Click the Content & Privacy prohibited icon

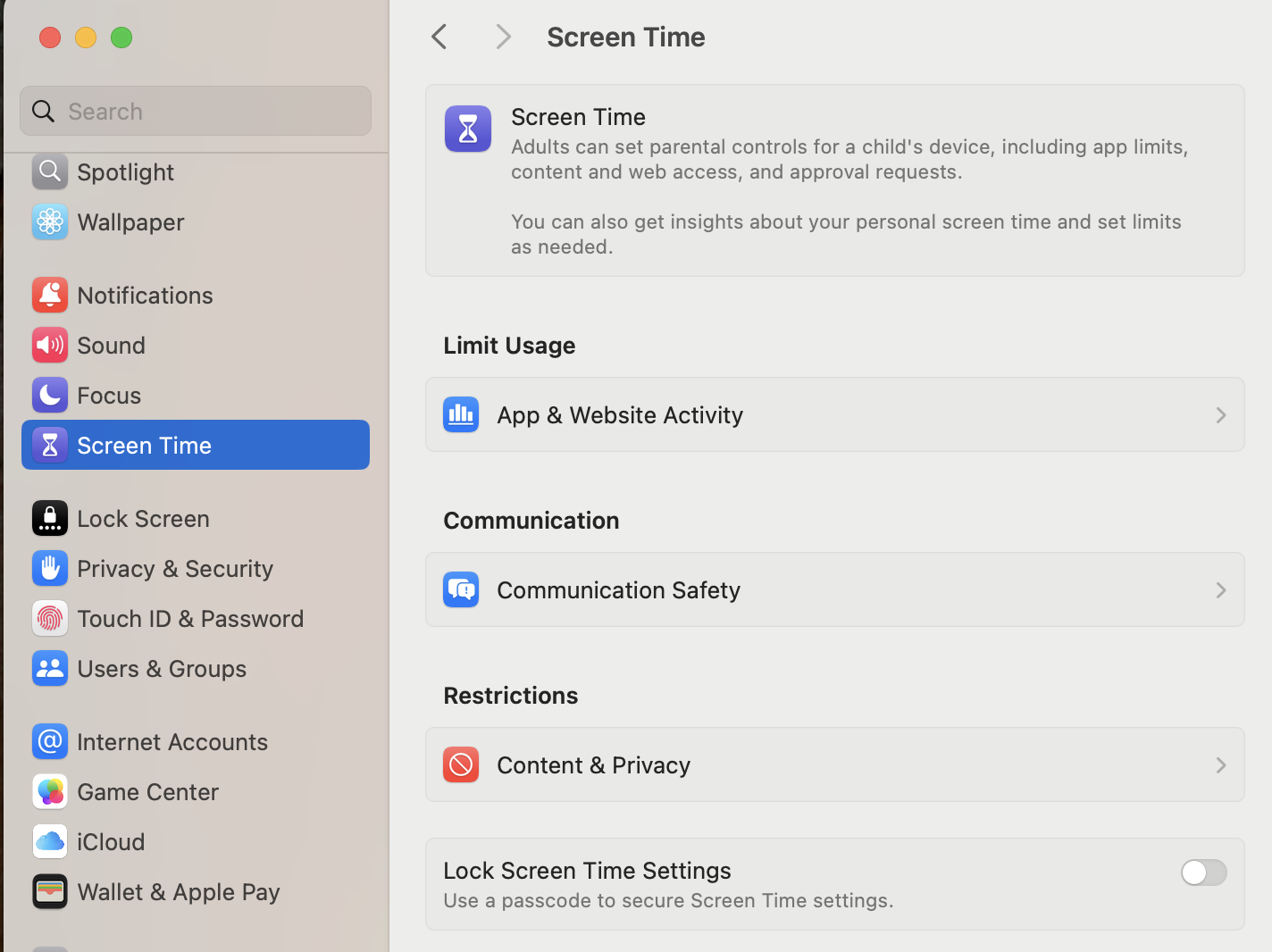(461, 764)
